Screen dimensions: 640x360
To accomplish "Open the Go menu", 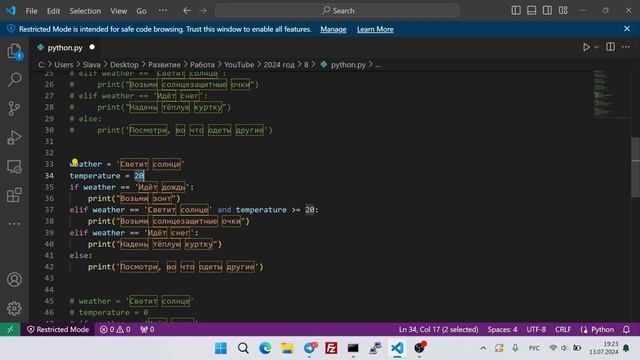I will click(141, 11).
